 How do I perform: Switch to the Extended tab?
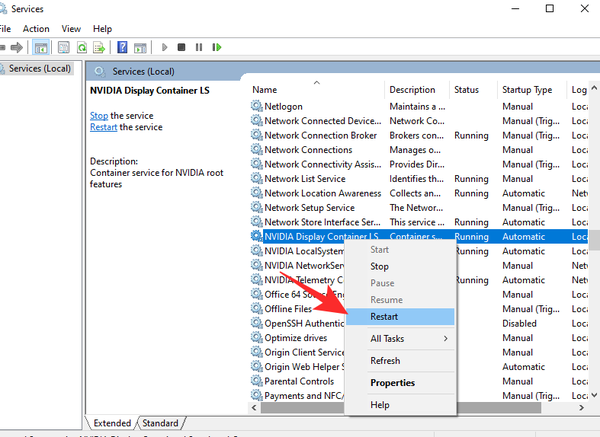click(112, 423)
